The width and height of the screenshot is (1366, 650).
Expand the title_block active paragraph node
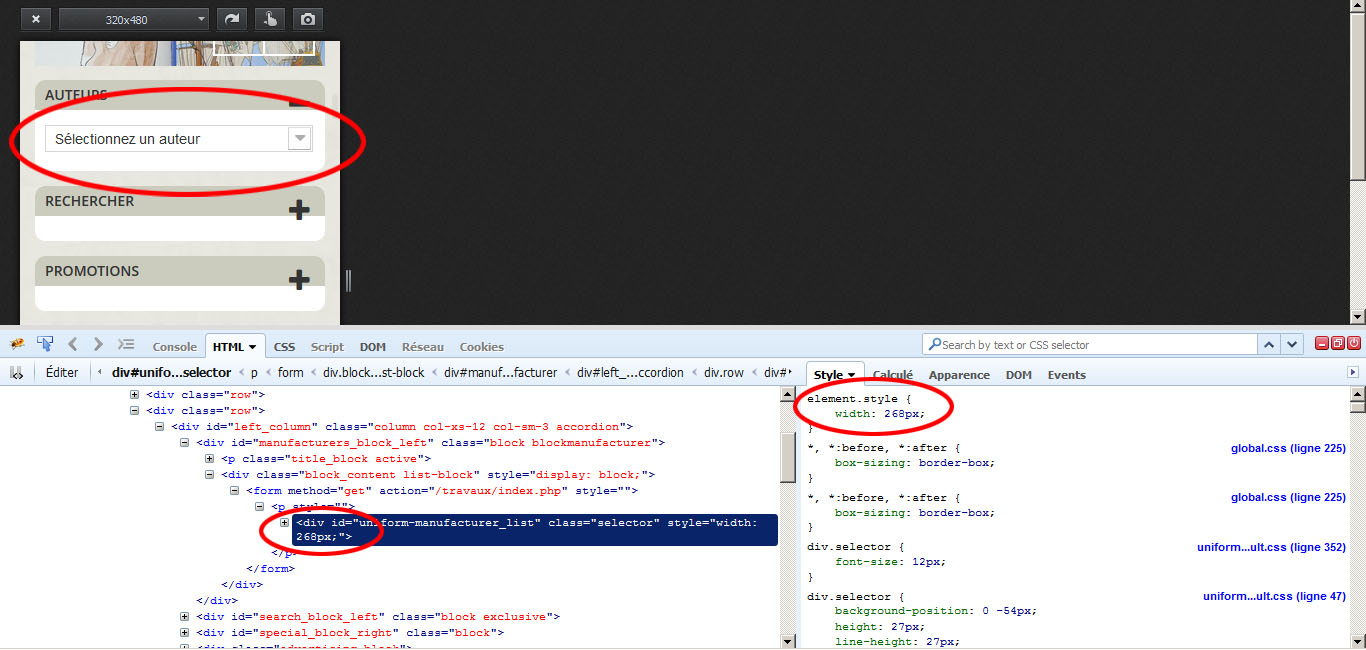(x=210, y=459)
